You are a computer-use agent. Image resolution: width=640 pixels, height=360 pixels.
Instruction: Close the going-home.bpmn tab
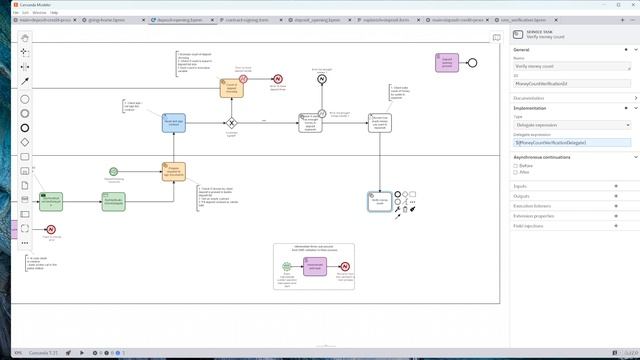click(143, 20)
